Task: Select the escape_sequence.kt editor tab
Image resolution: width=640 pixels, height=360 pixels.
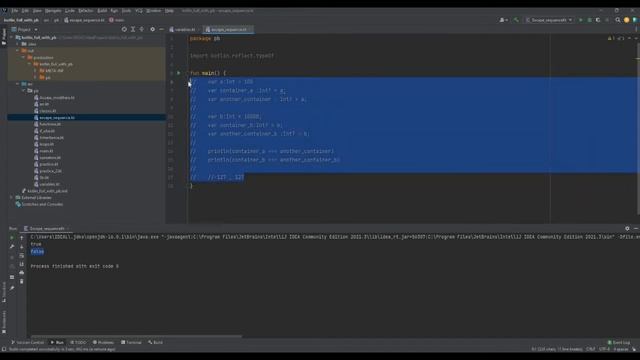Action: point(229,29)
